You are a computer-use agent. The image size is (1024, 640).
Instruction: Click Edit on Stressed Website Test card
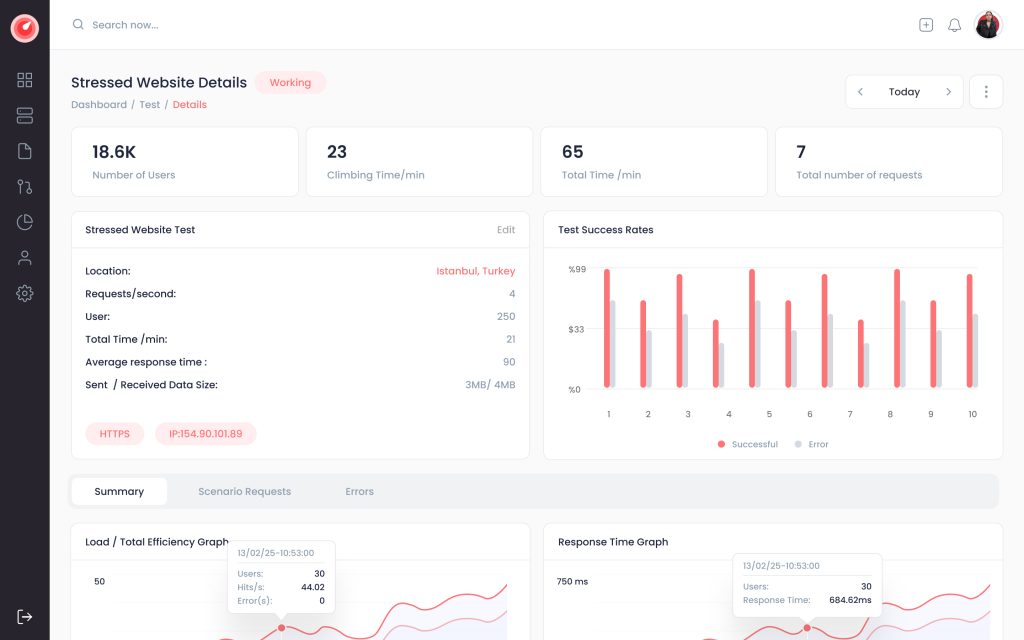[x=506, y=230]
